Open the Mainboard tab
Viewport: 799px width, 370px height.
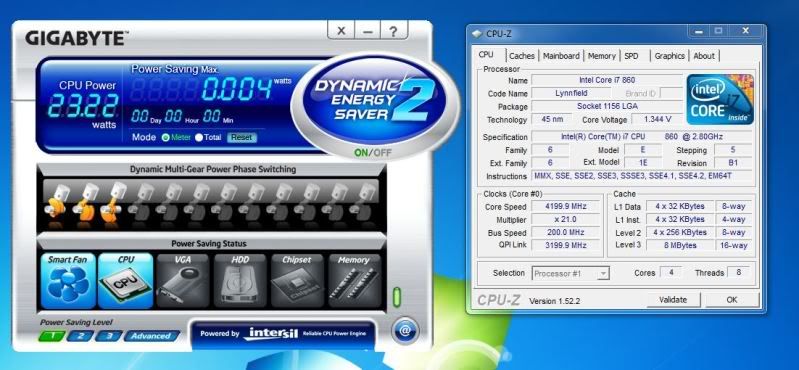click(561, 56)
